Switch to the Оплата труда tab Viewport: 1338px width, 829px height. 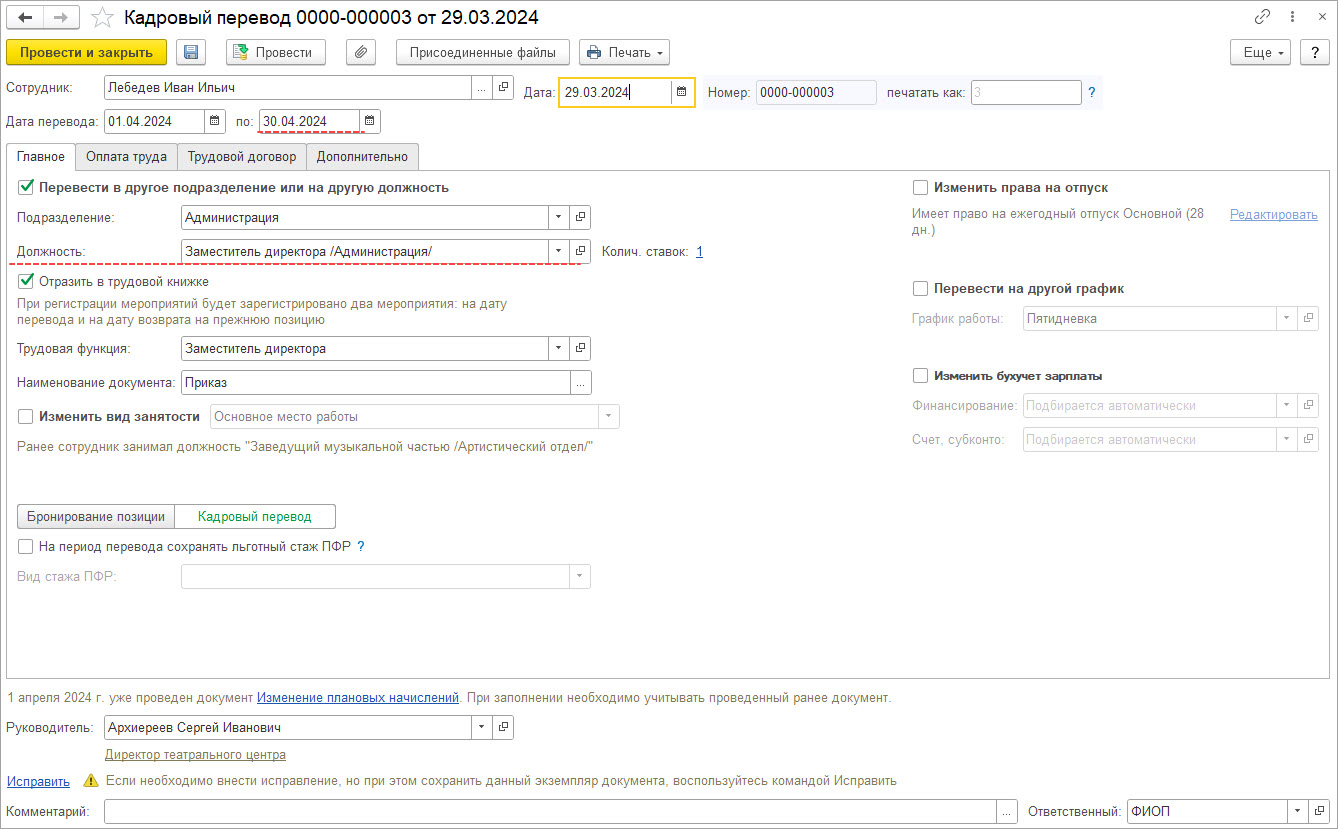coord(126,157)
